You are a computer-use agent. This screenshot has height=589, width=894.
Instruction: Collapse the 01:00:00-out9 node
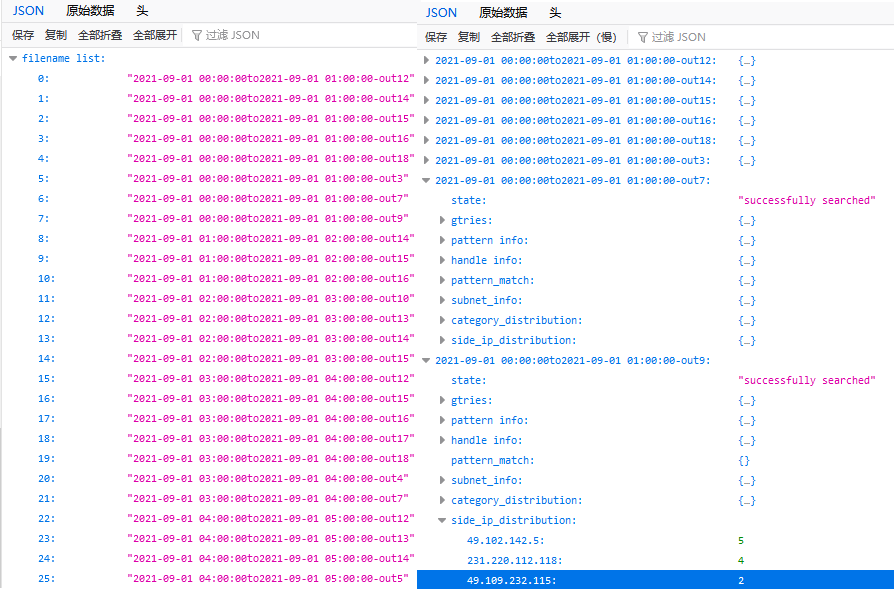[x=427, y=360]
